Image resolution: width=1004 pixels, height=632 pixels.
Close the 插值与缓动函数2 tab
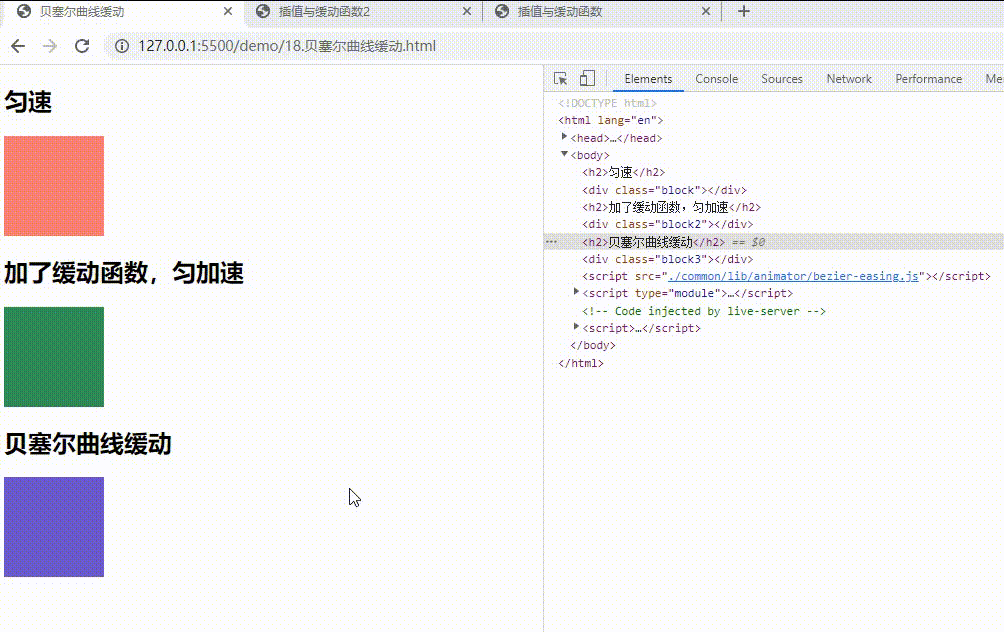pyautogui.click(x=467, y=11)
